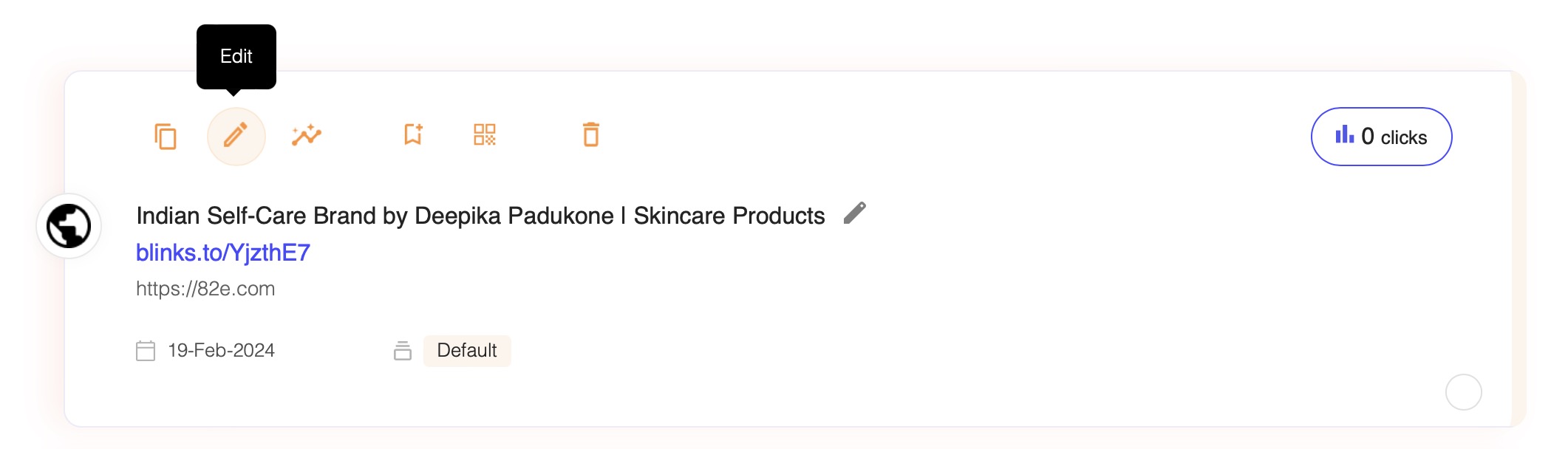Image resolution: width=1568 pixels, height=449 pixels.
Task: Copy the shortened link with the copy icon
Action: tap(166, 137)
